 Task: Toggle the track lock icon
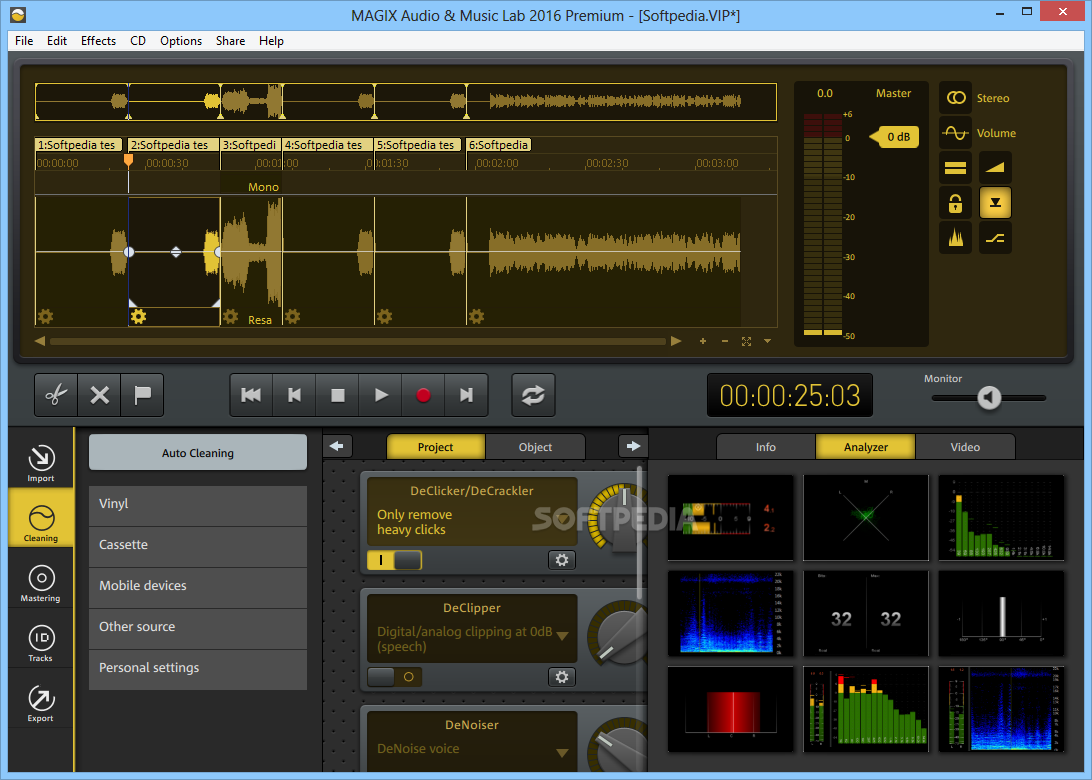(x=956, y=203)
